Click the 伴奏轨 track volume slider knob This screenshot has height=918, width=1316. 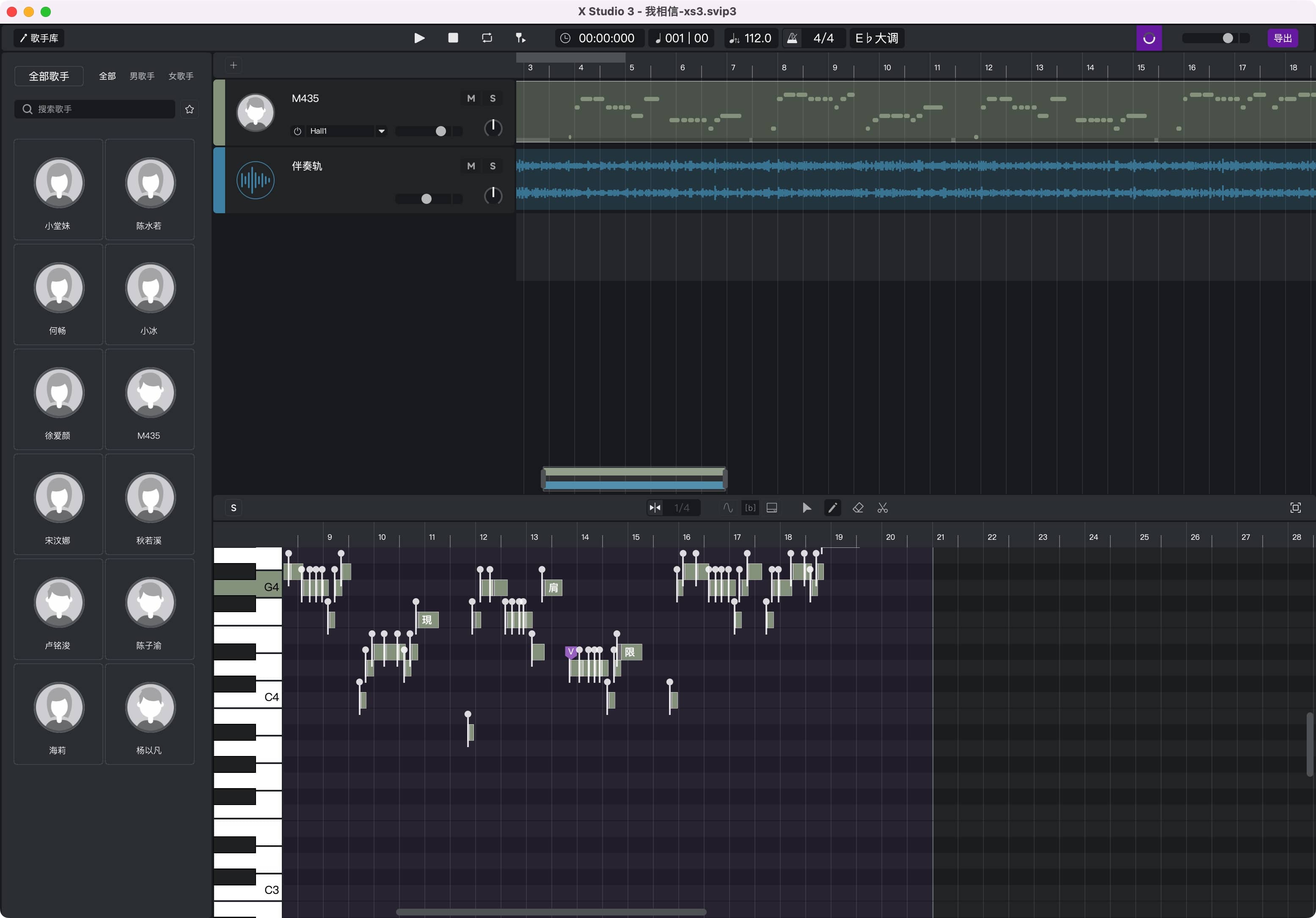coord(426,199)
